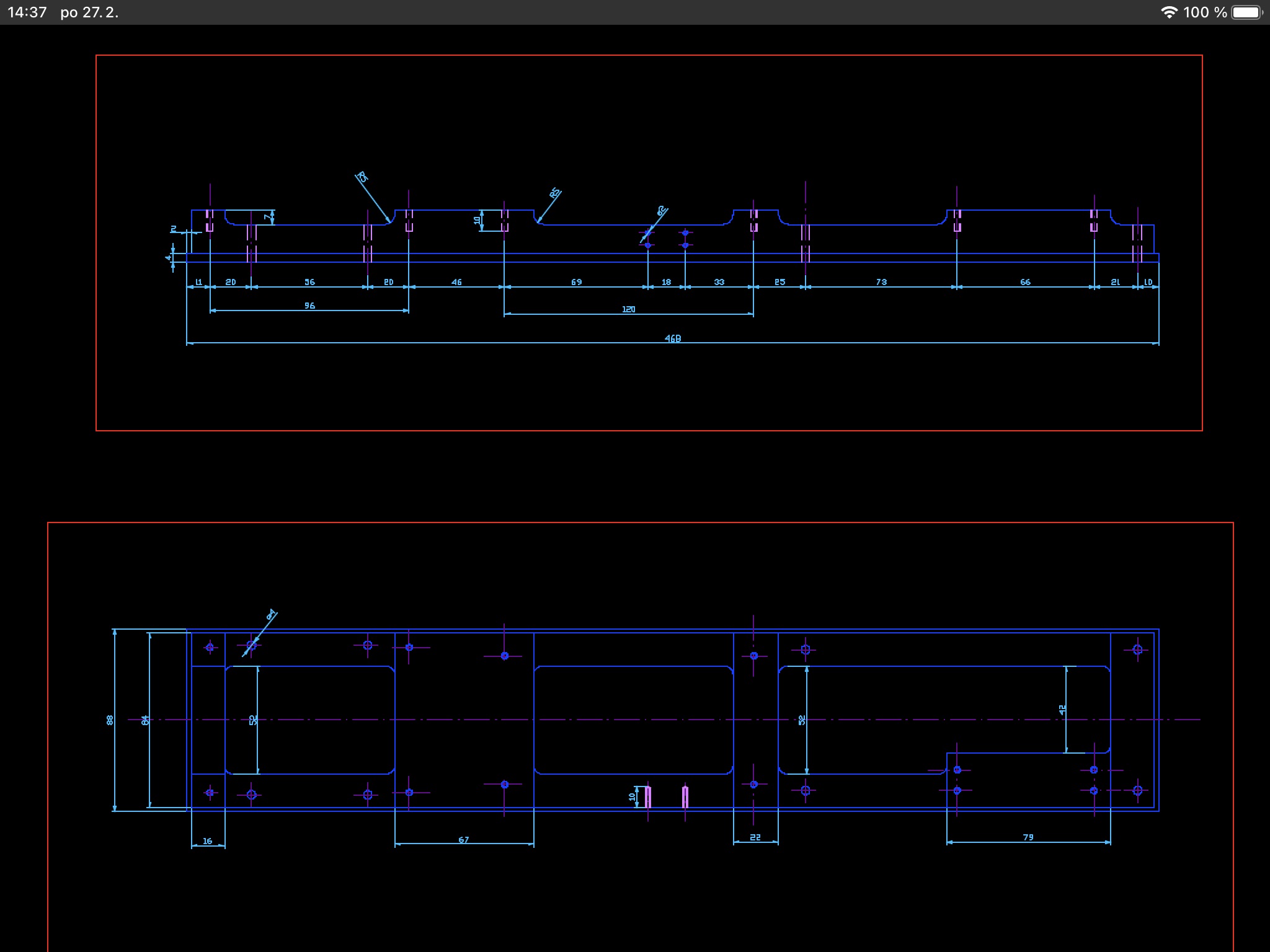Select the 46 dimension text
Screen dimensions: 1270x952
tap(456, 282)
